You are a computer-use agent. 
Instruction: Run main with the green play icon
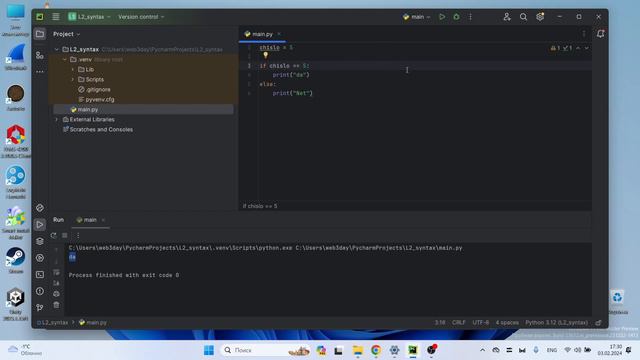(x=442, y=17)
